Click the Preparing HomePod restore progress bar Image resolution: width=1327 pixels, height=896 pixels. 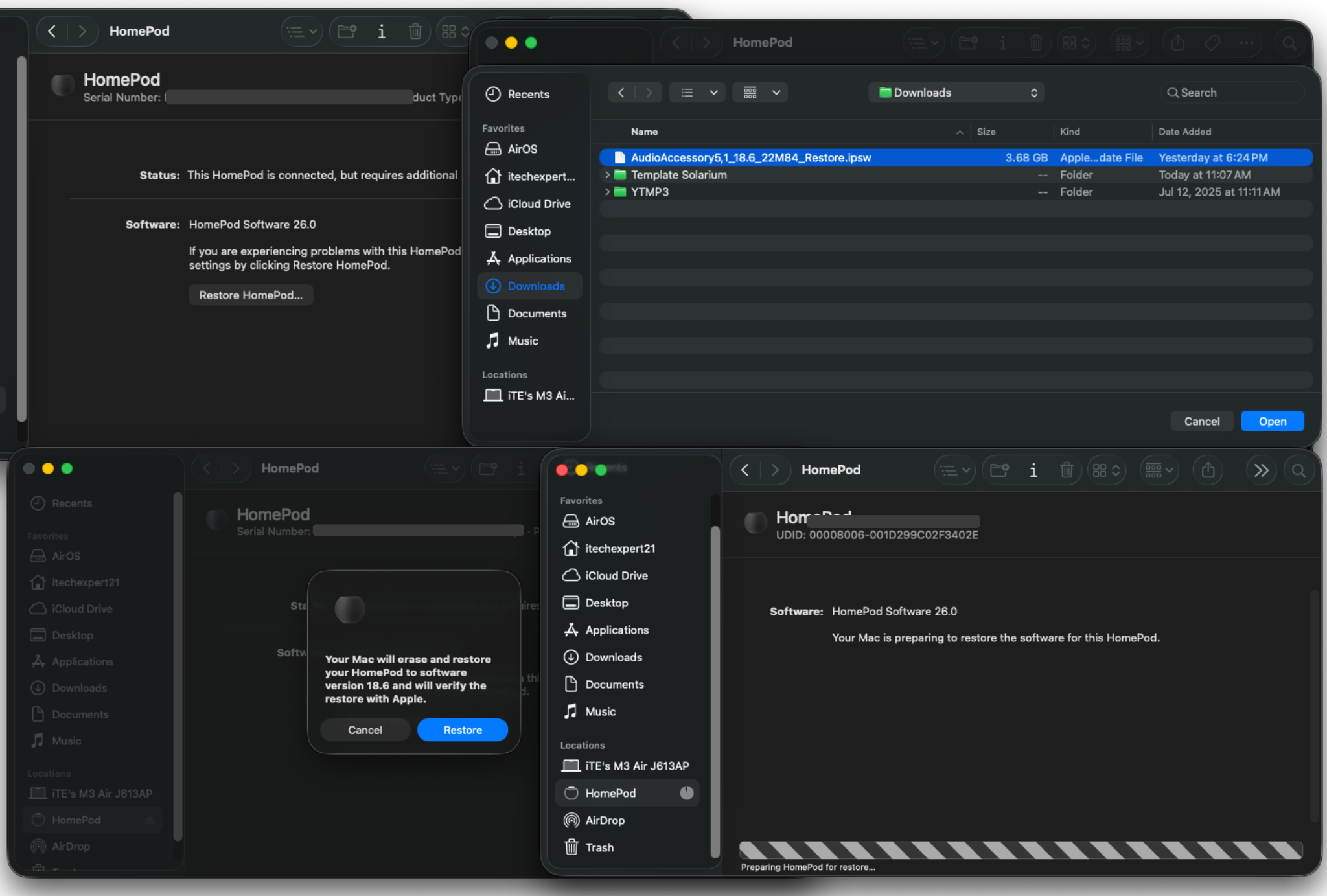tap(1021, 850)
